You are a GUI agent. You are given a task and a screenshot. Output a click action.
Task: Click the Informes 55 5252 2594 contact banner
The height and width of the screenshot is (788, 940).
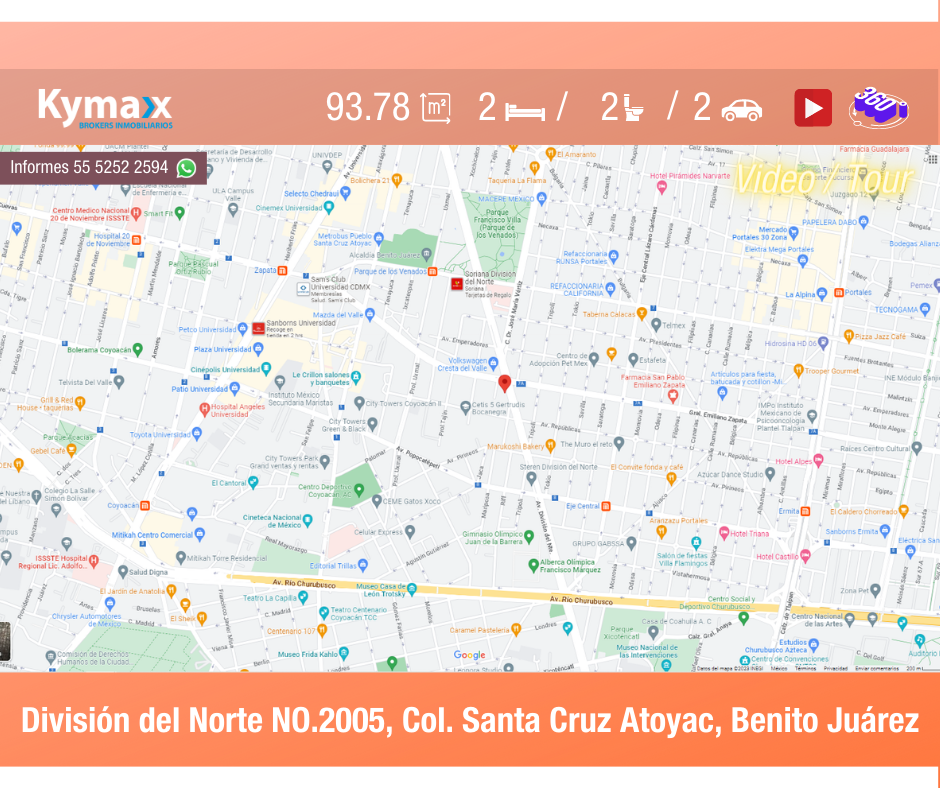coord(103,167)
